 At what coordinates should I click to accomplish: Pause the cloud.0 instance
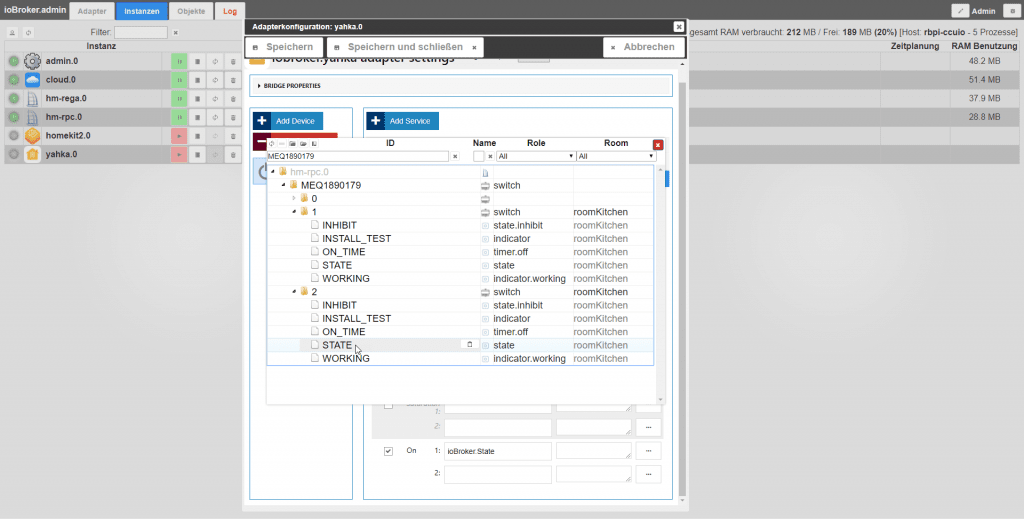click(179, 80)
